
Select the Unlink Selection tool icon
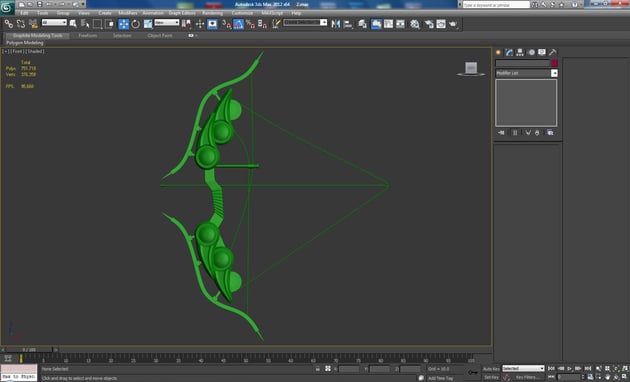coord(21,24)
